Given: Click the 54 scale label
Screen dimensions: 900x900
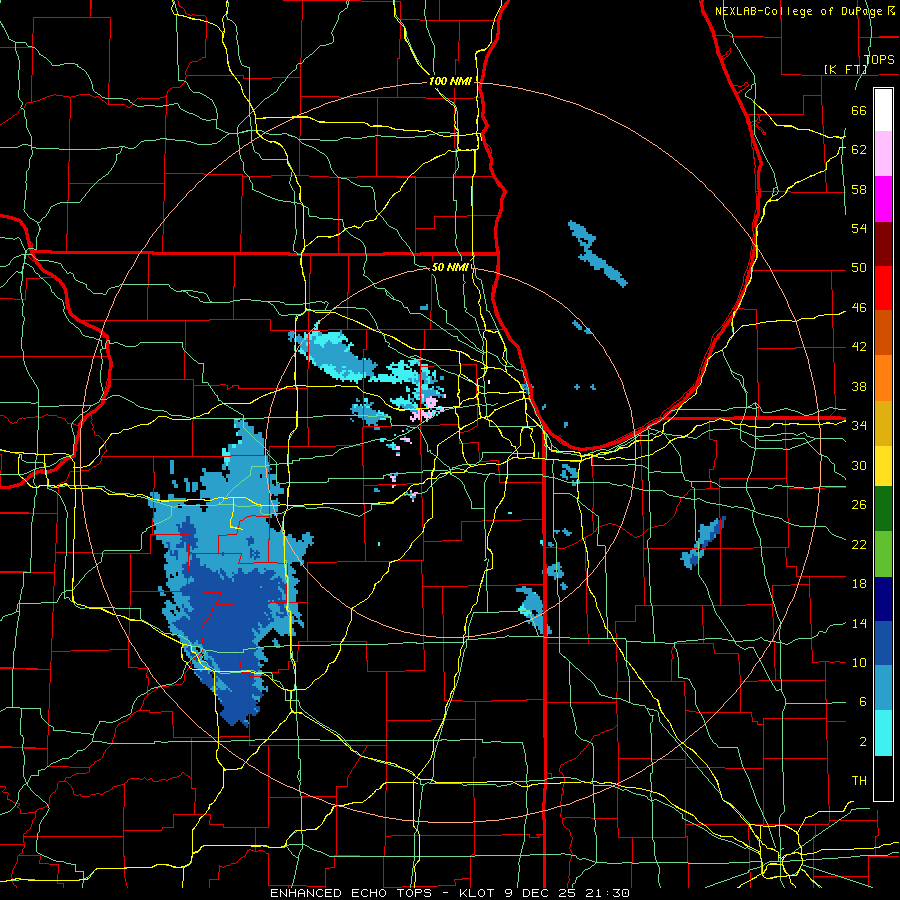Looking at the screenshot, I should click(x=859, y=228).
